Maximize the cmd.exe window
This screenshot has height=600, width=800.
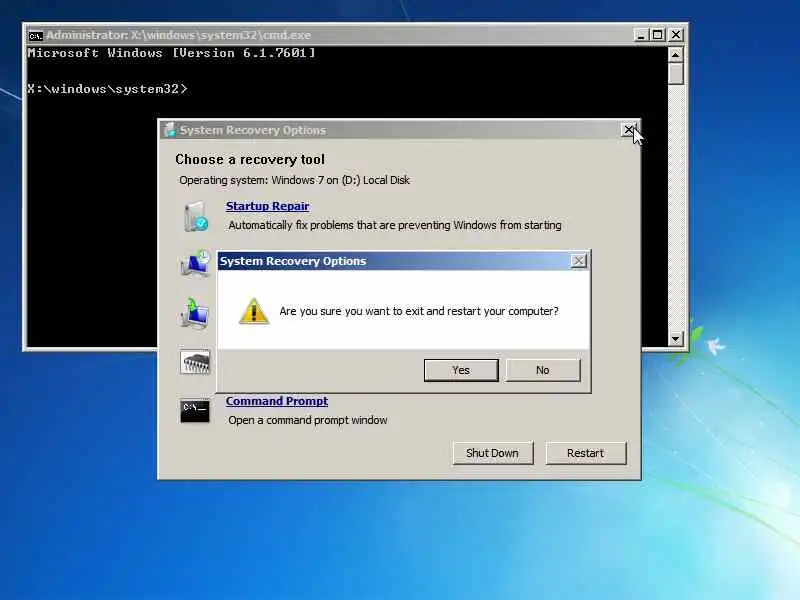pos(658,35)
